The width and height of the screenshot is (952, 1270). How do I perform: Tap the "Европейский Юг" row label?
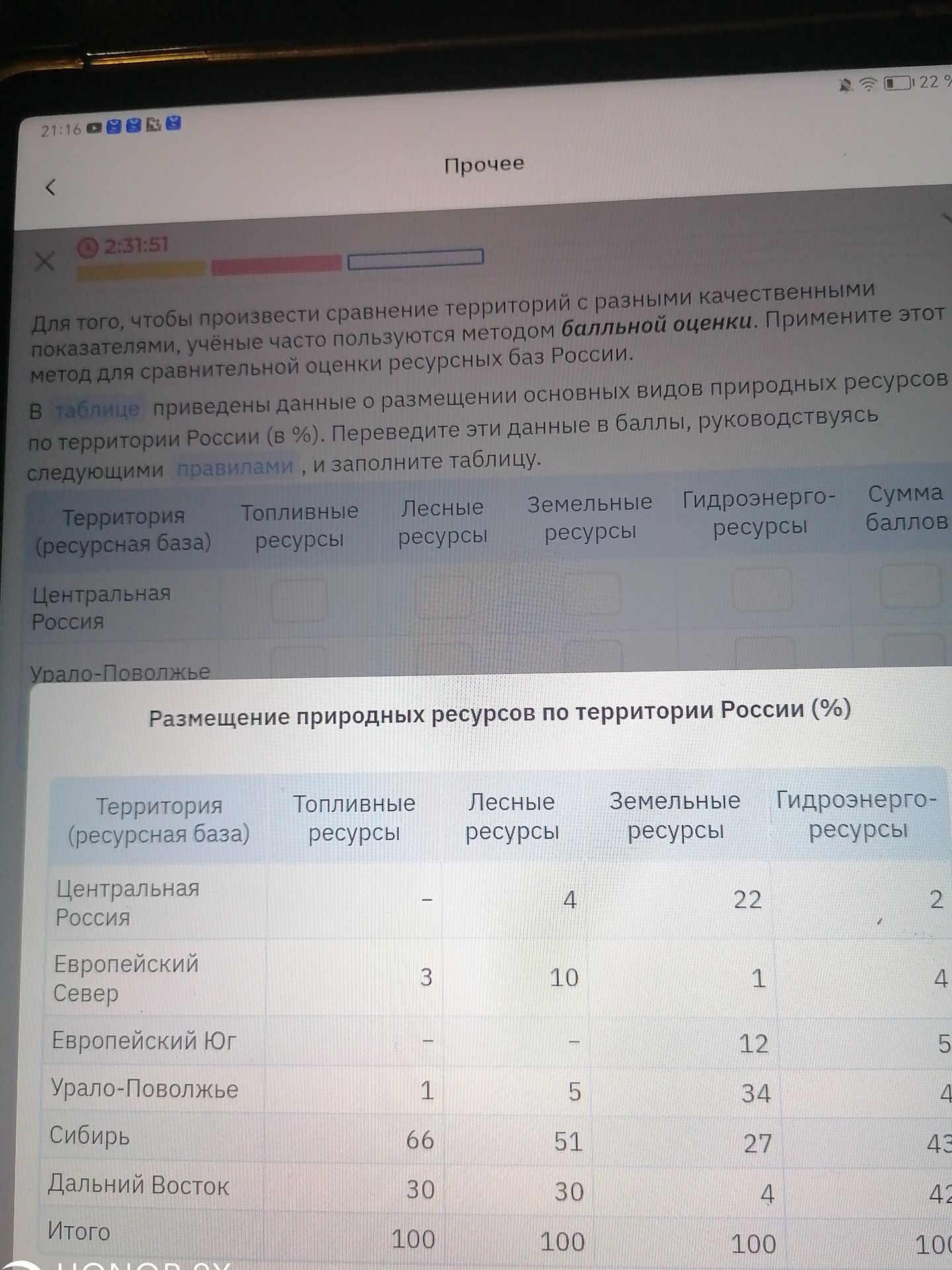143,1041
